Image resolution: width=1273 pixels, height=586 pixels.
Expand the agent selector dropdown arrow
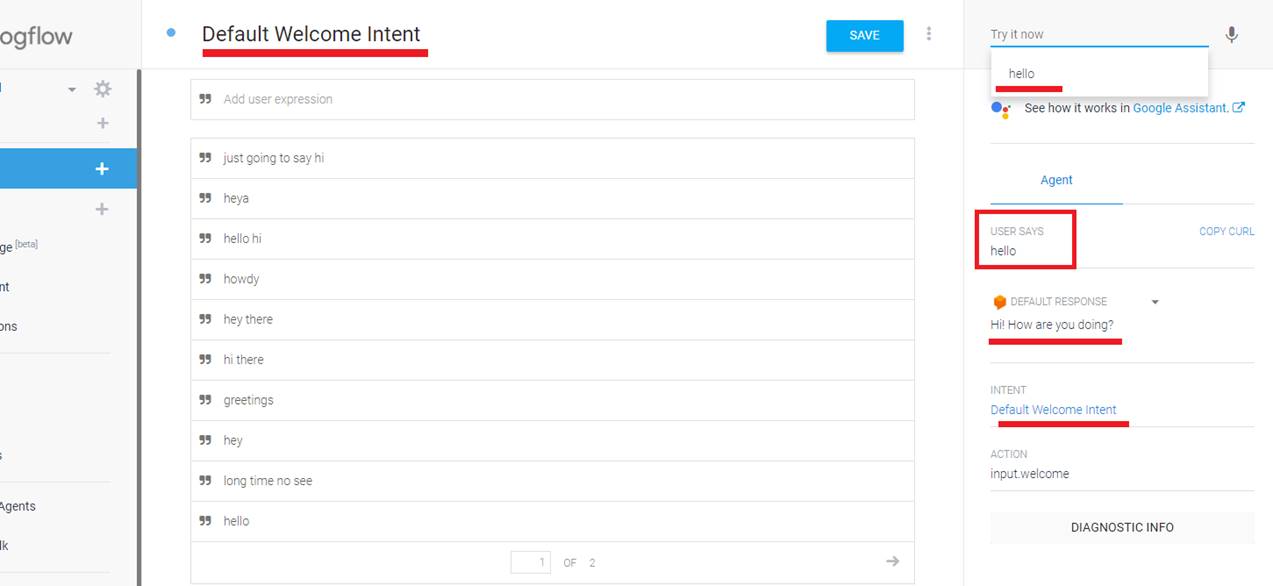coord(72,90)
